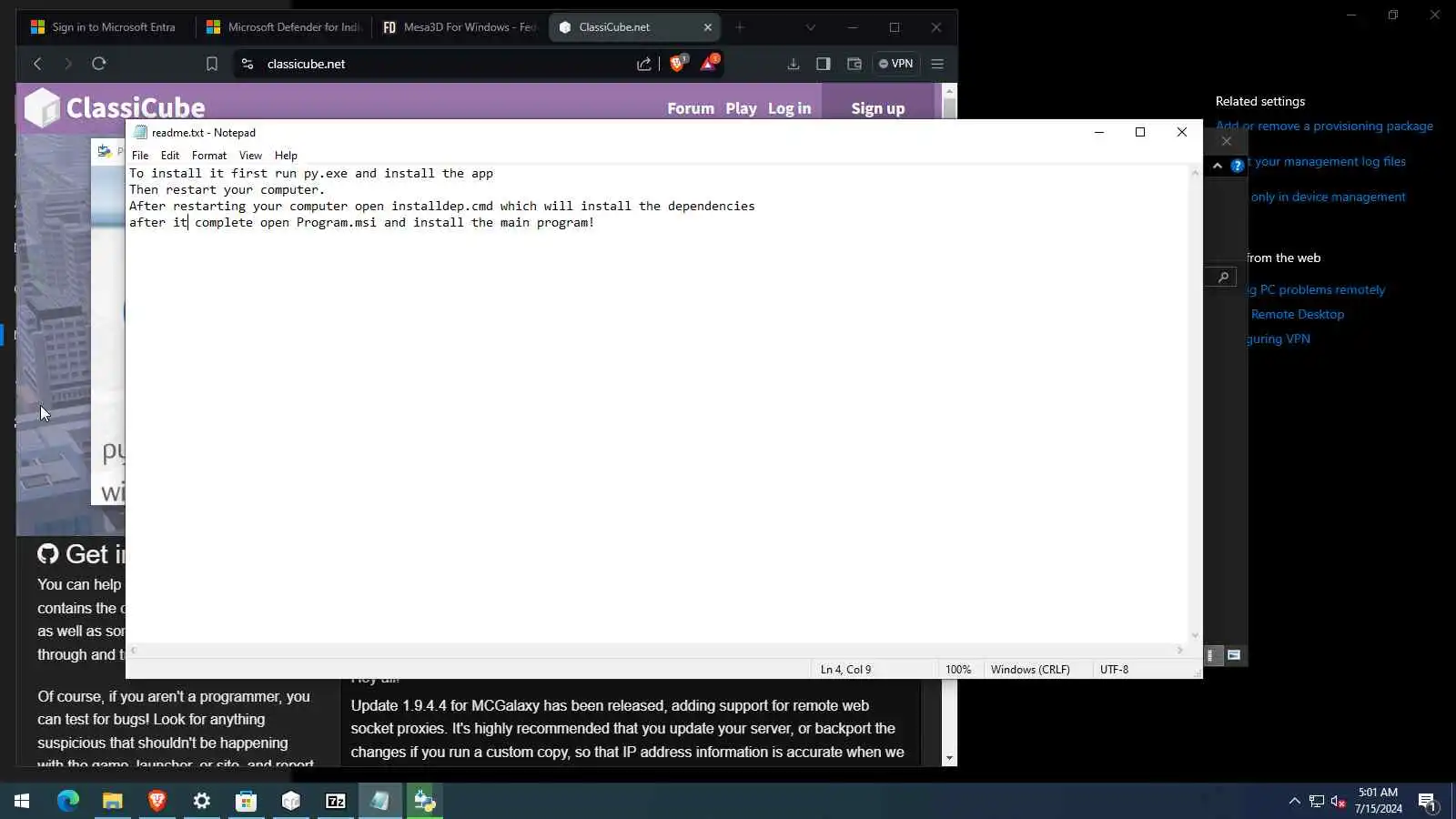Open browser downloads icon

point(794,64)
